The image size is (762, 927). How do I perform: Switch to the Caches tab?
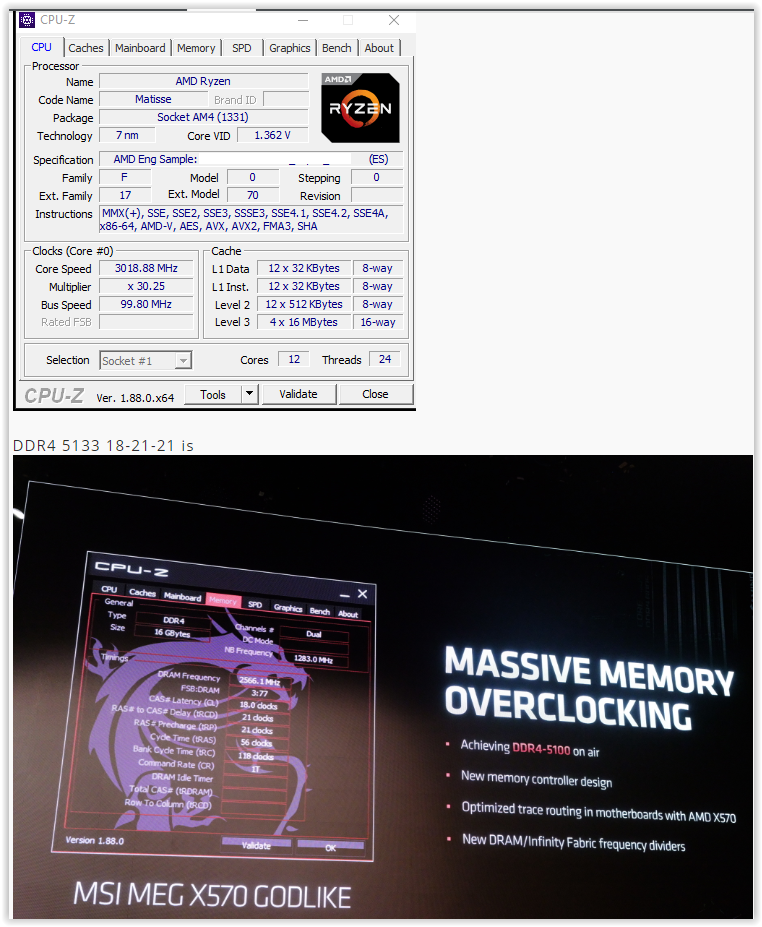coord(86,48)
